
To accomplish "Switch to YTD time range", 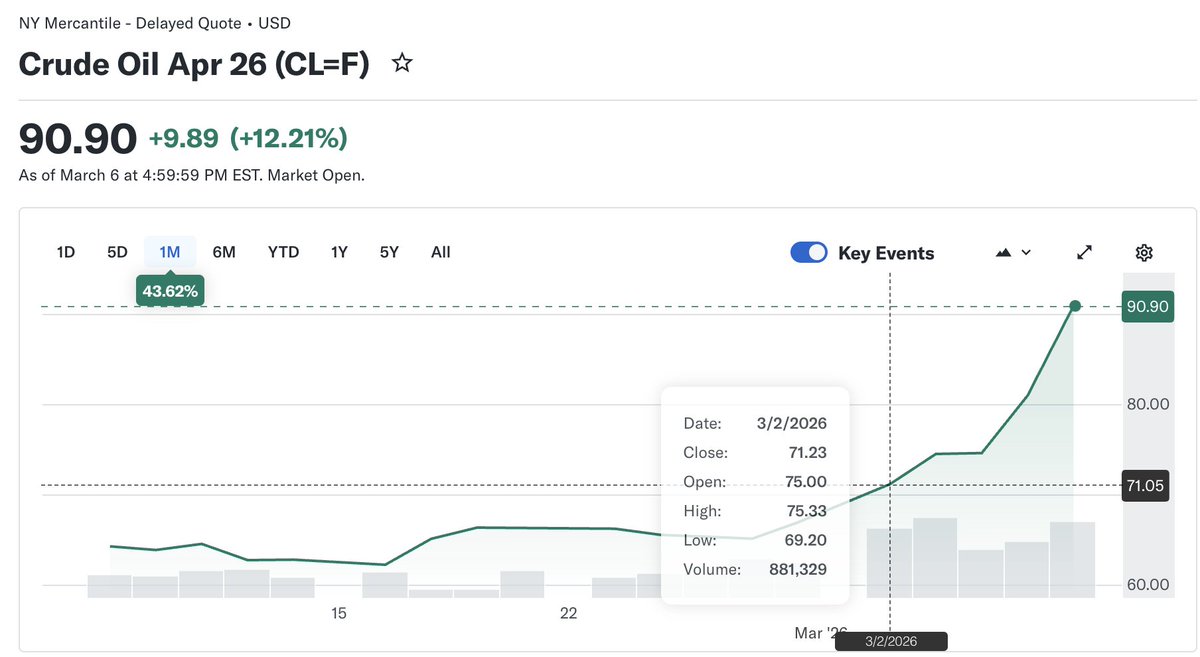I will click(x=283, y=252).
